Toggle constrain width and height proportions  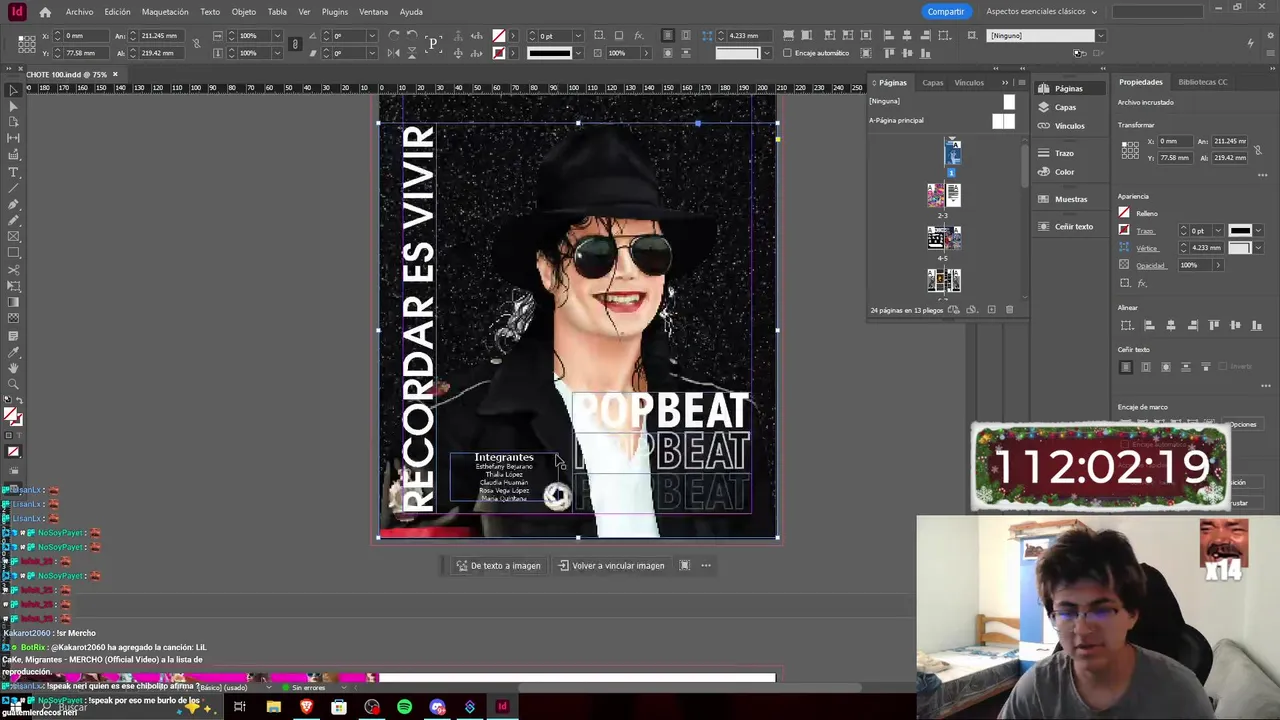pos(196,44)
